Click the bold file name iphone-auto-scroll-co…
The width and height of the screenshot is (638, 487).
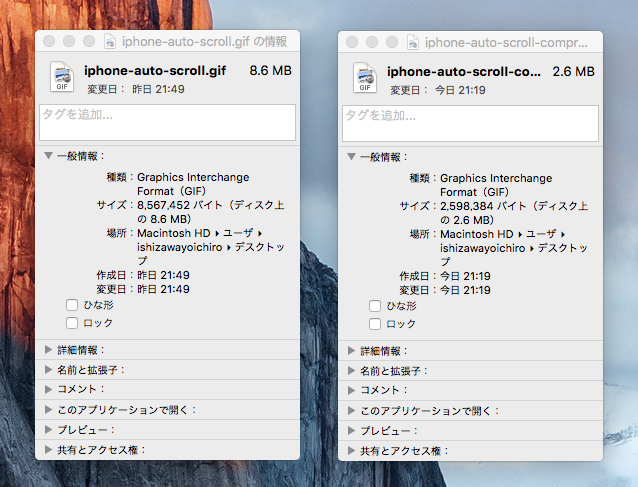tap(464, 72)
